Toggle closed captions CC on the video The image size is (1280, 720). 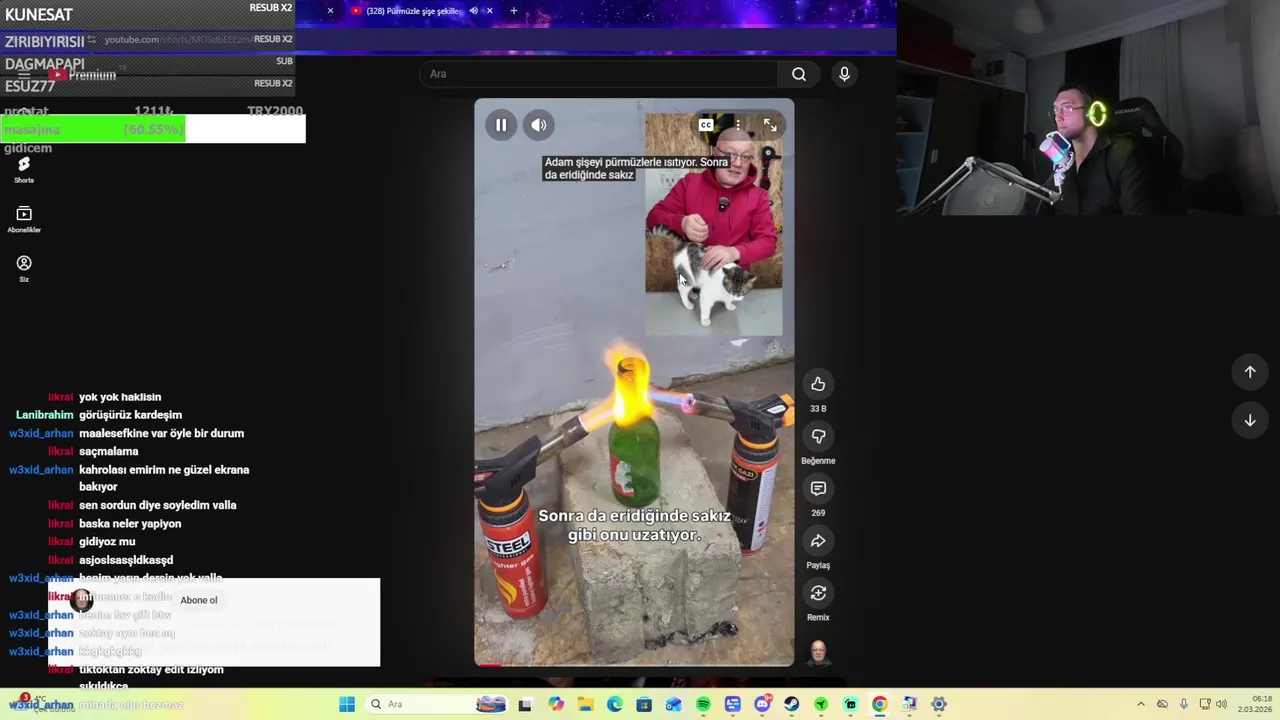[706, 125]
